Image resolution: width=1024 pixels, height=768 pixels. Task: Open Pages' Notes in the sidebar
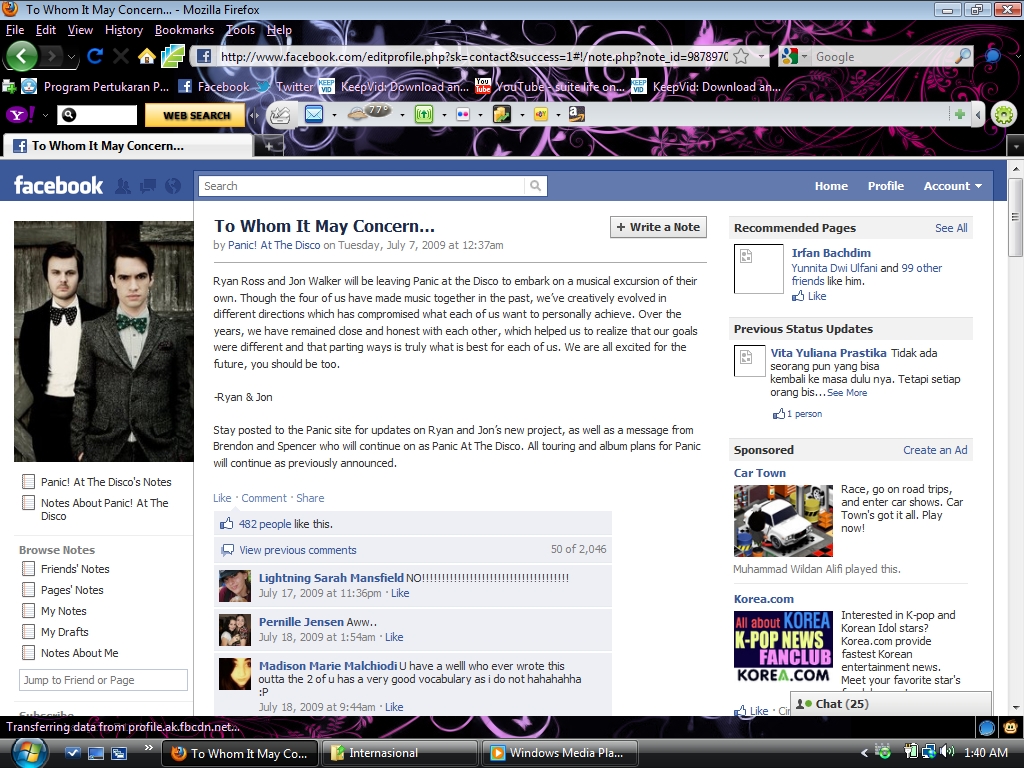[72, 590]
